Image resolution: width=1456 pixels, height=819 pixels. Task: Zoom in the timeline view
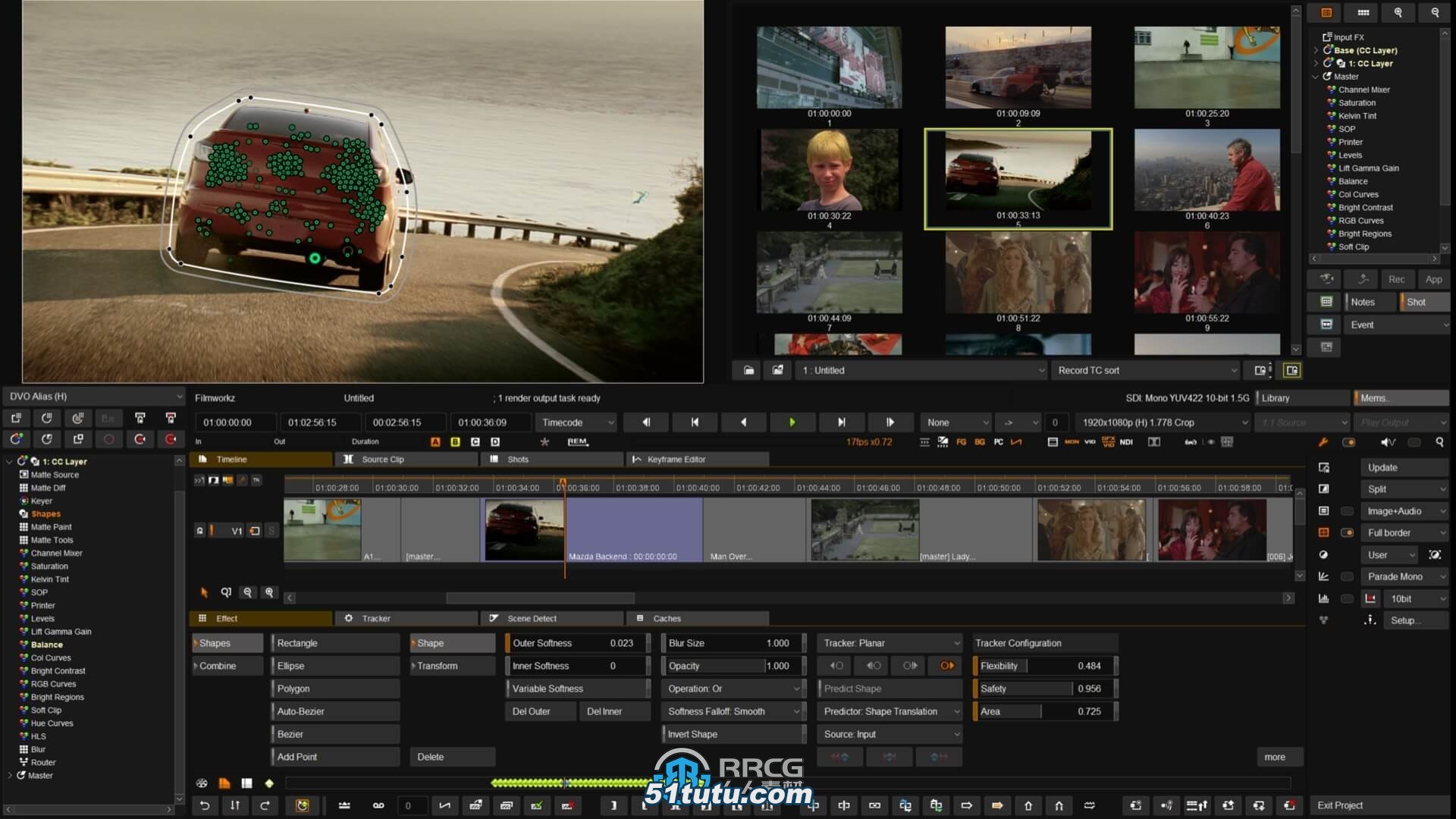(x=269, y=592)
